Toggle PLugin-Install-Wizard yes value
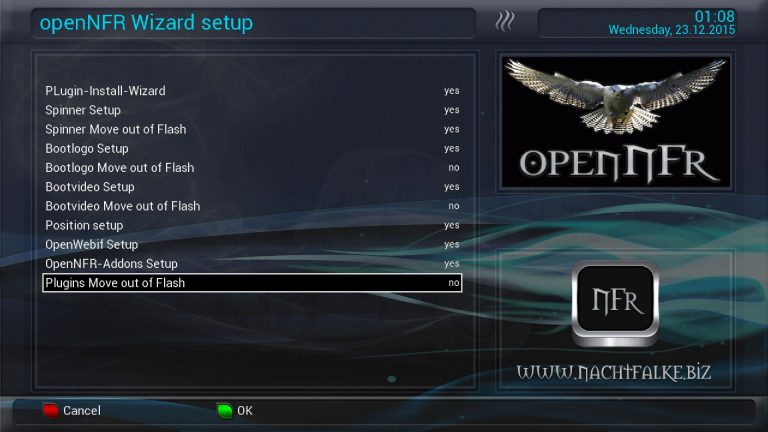The image size is (768, 432). [452, 91]
